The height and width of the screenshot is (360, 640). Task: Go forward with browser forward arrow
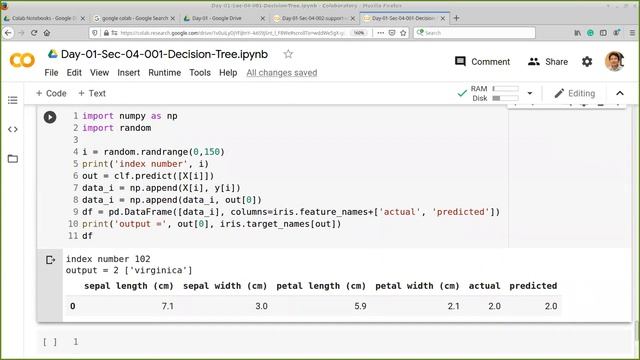click(x=21, y=33)
